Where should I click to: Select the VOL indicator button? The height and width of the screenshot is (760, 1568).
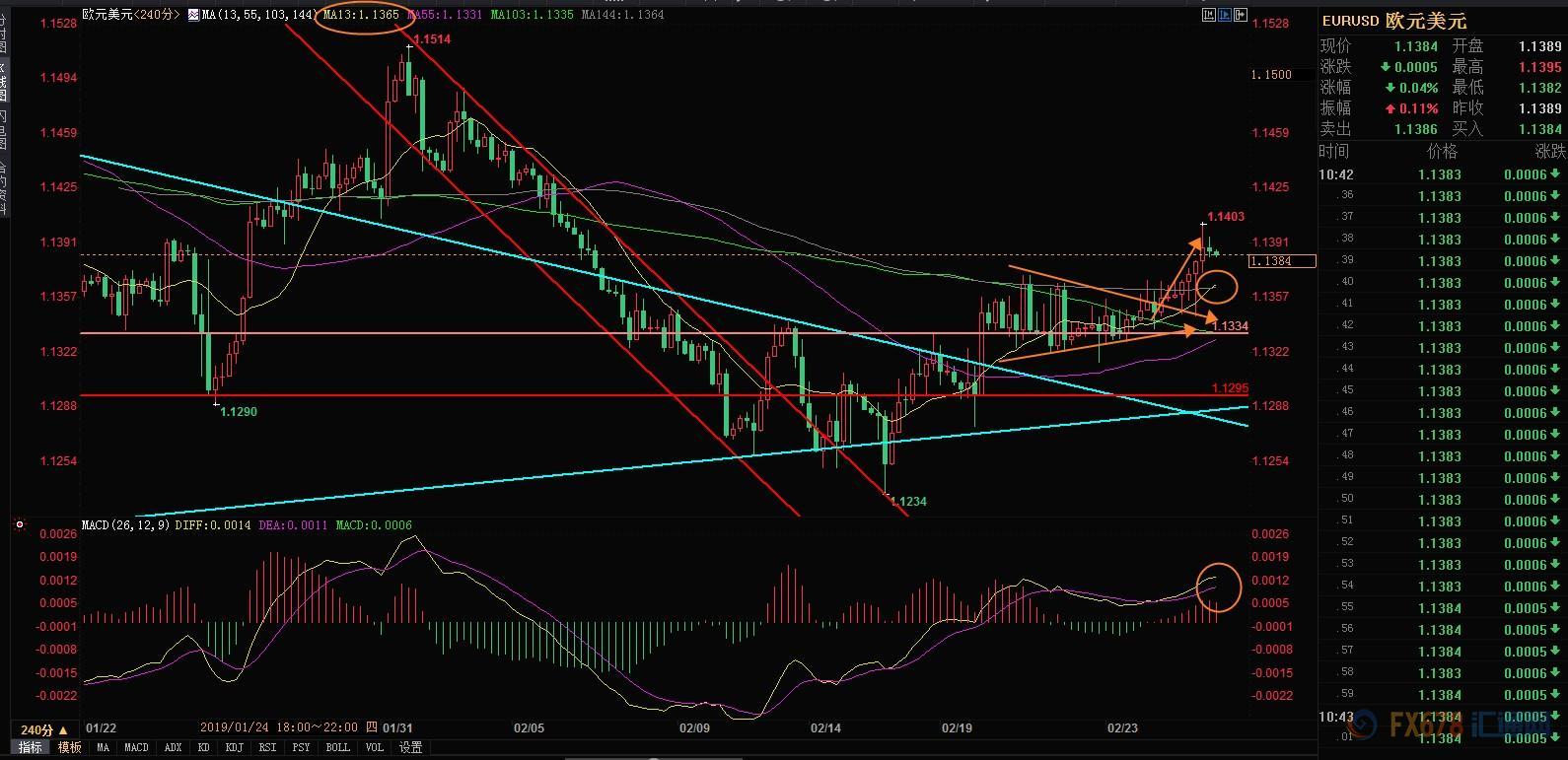(x=375, y=747)
